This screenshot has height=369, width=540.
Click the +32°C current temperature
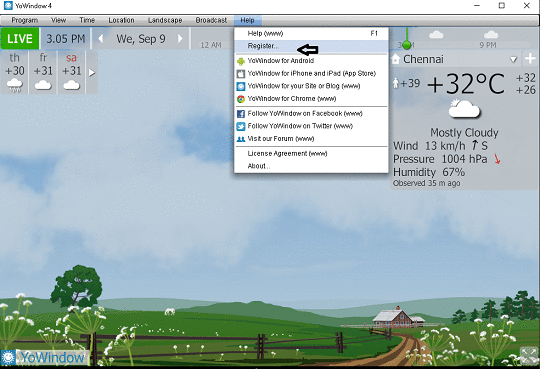pyautogui.click(x=465, y=84)
